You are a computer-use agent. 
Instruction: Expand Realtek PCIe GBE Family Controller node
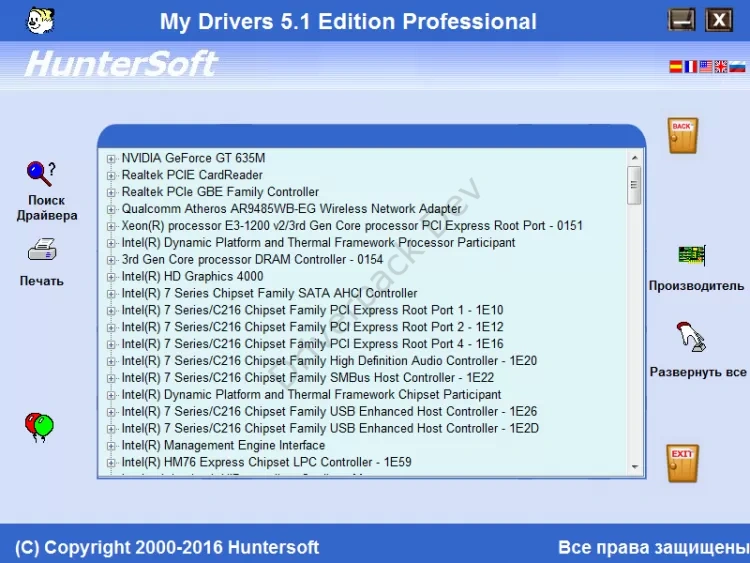pos(111,192)
